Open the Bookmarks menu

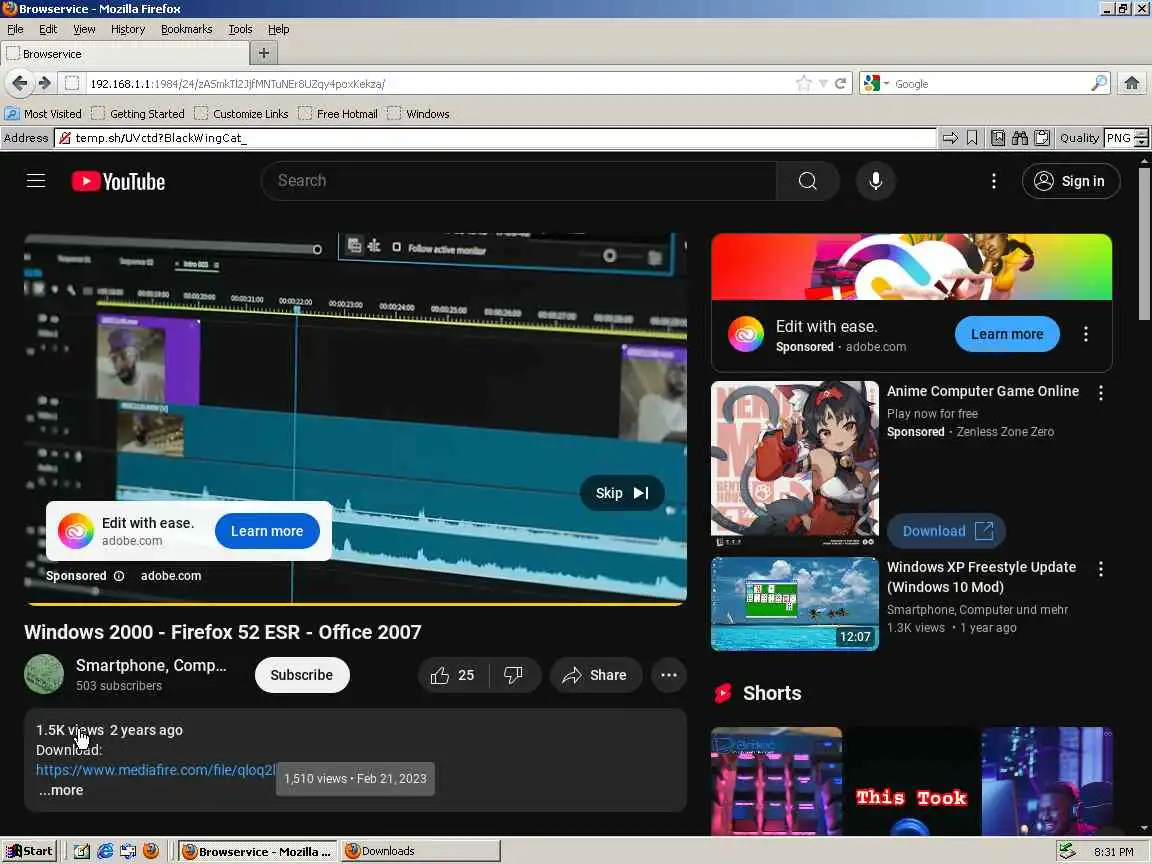click(x=187, y=29)
